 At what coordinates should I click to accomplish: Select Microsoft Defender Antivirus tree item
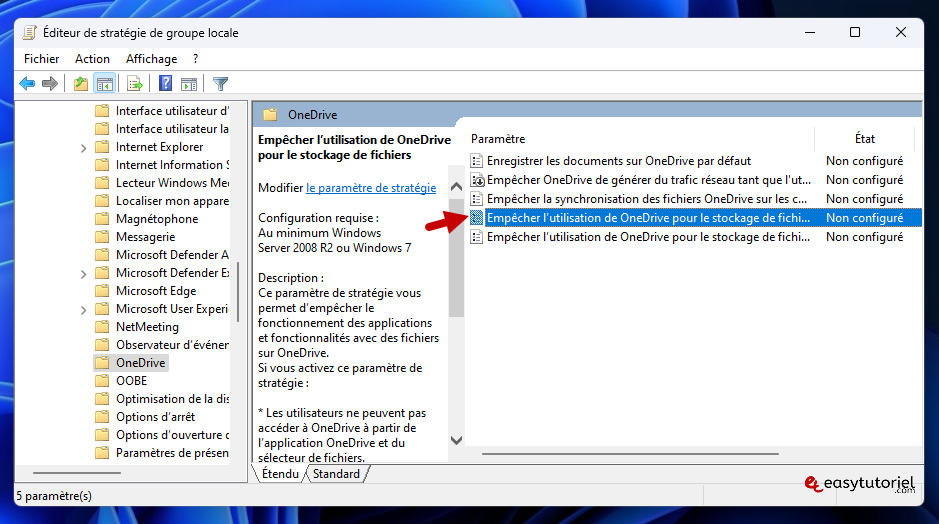(172, 255)
